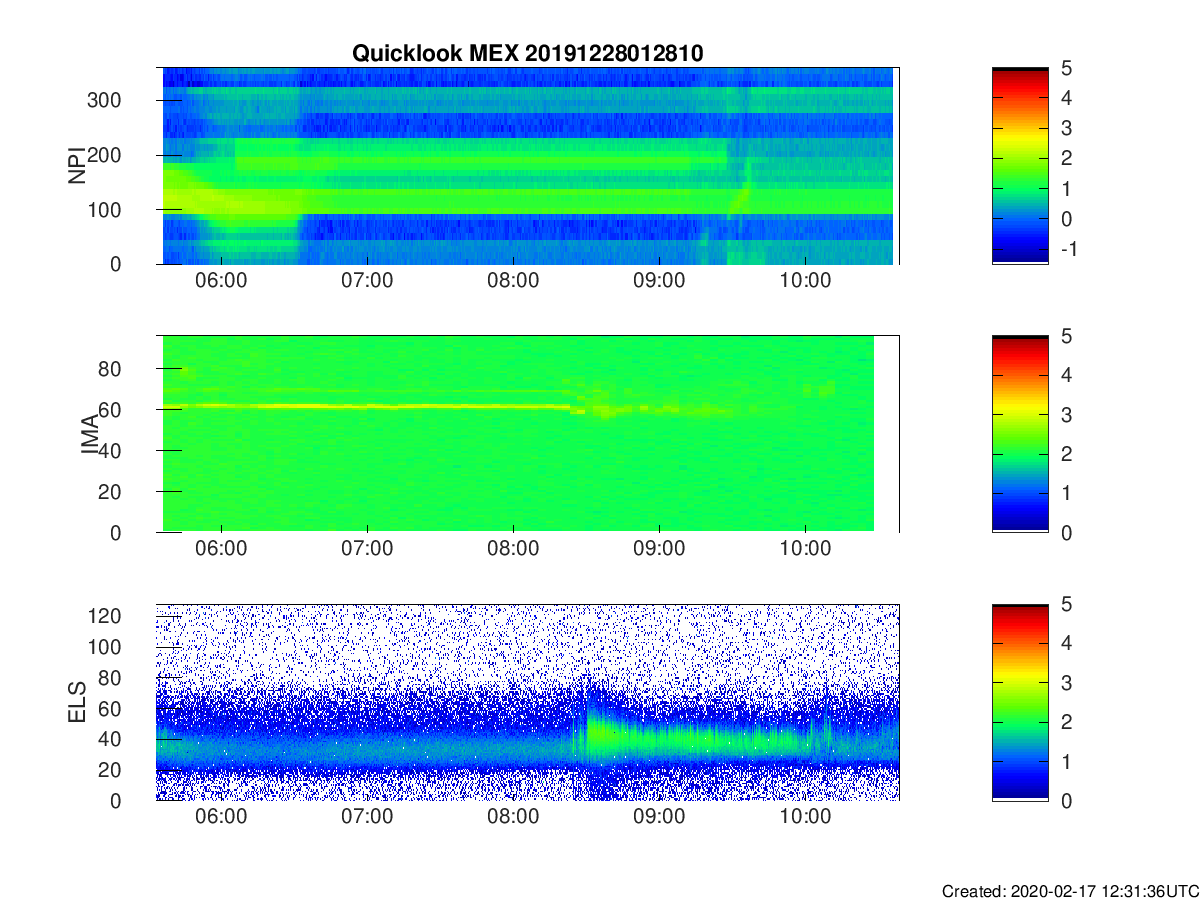Click the 09:00 time tick under ELS plot
This screenshot has width=1200, height=900.
(x=659, y=816)
